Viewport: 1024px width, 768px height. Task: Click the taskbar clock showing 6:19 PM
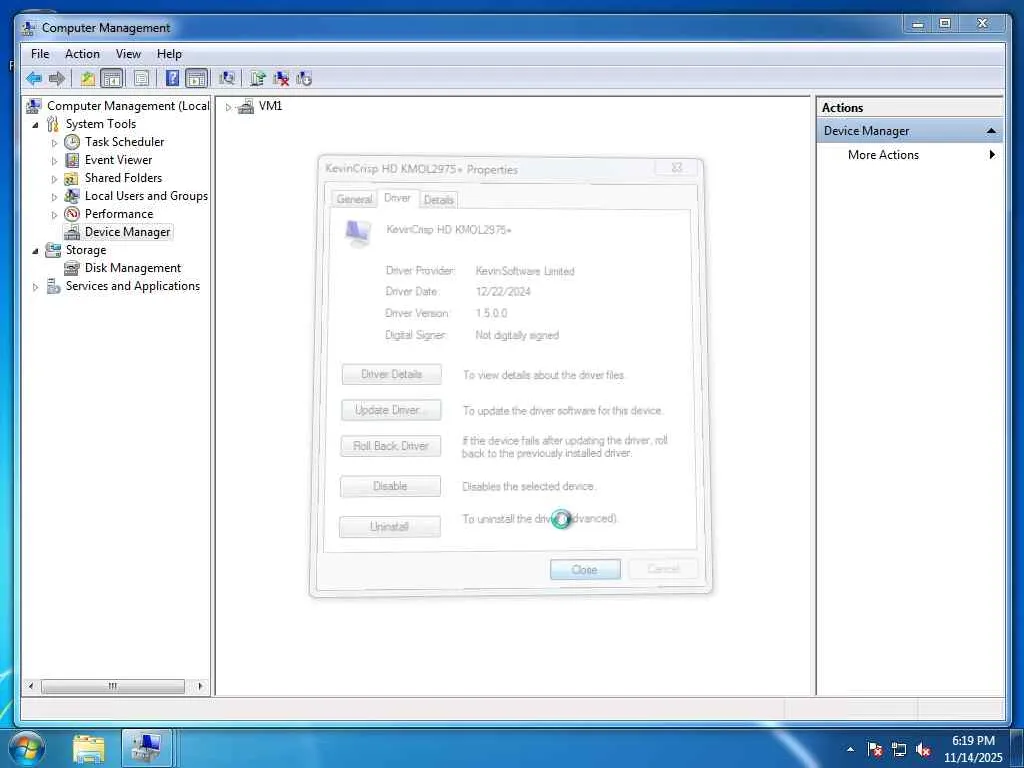(x=973, y=748)
